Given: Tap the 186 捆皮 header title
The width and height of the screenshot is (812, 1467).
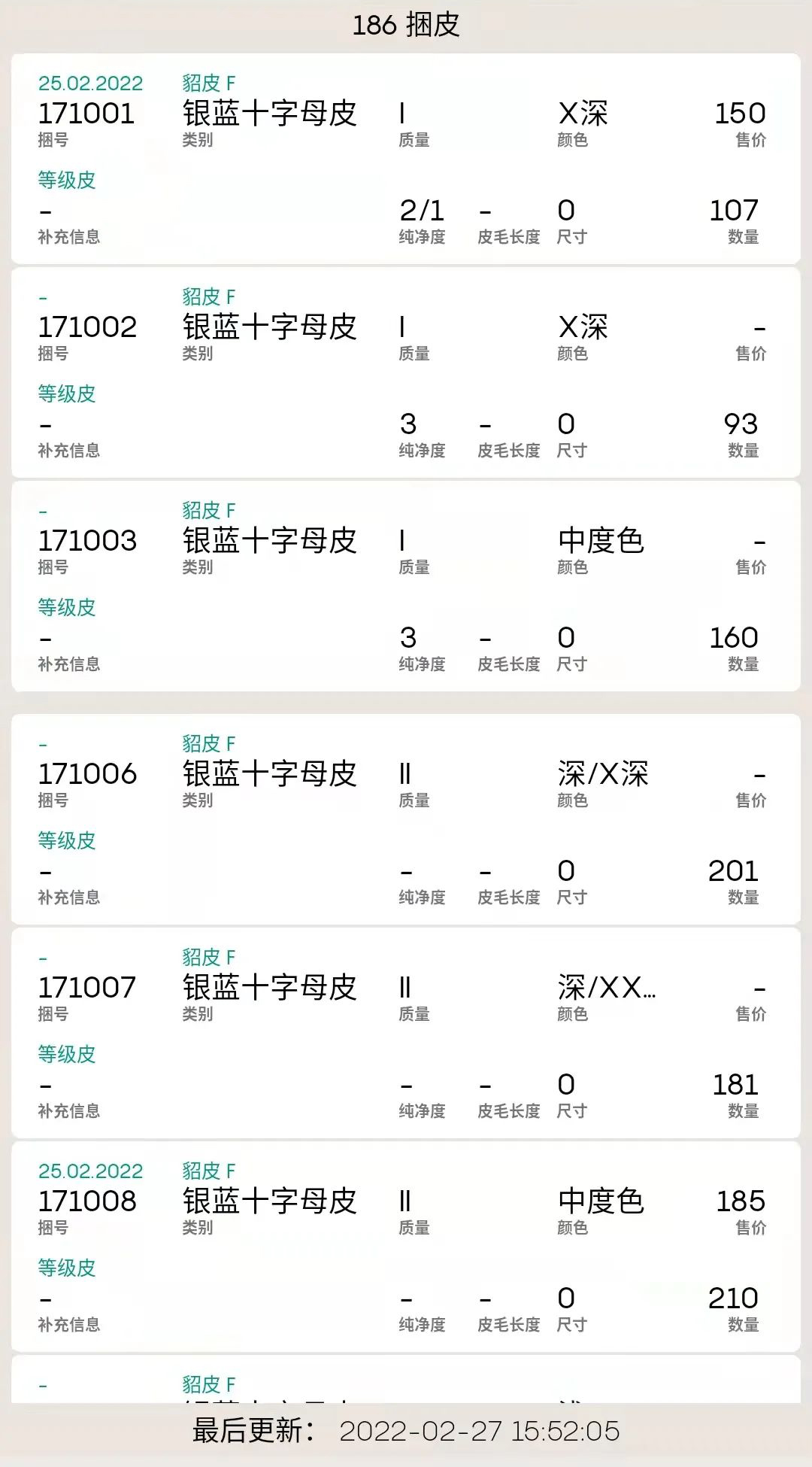Looking at the screenshot, I should click(x=406, y=26).
